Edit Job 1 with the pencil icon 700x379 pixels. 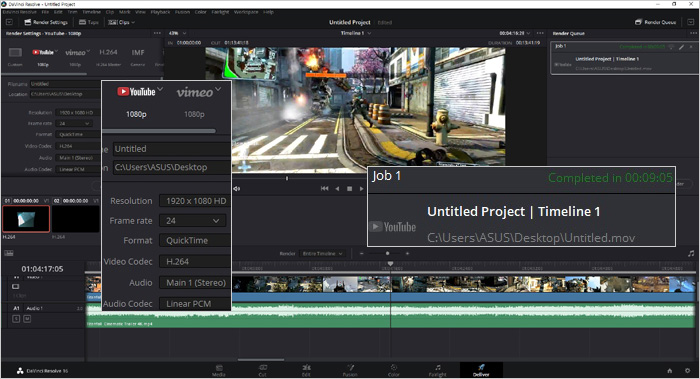pos(682,46)
